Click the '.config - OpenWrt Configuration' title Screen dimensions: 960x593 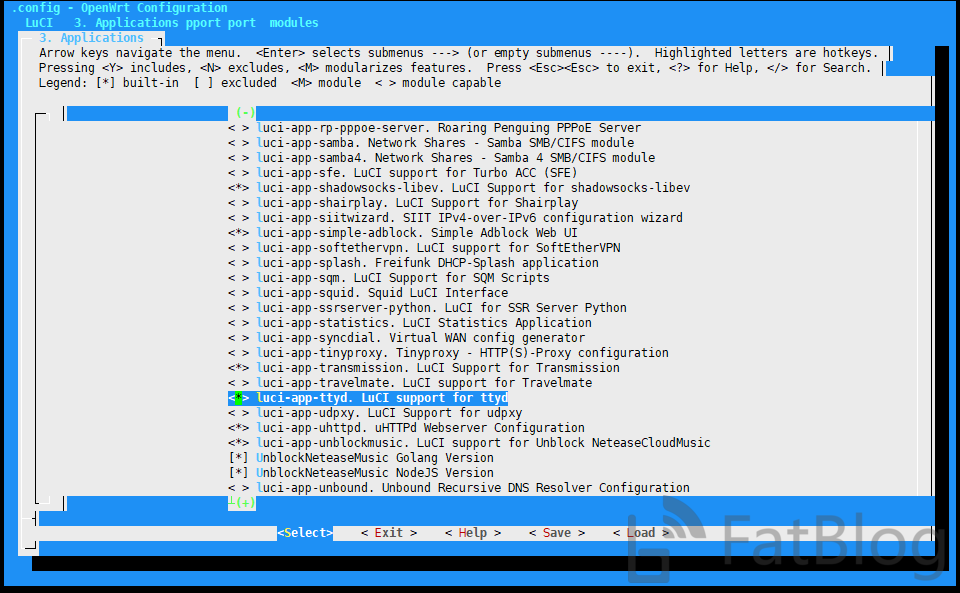(119, 8)
